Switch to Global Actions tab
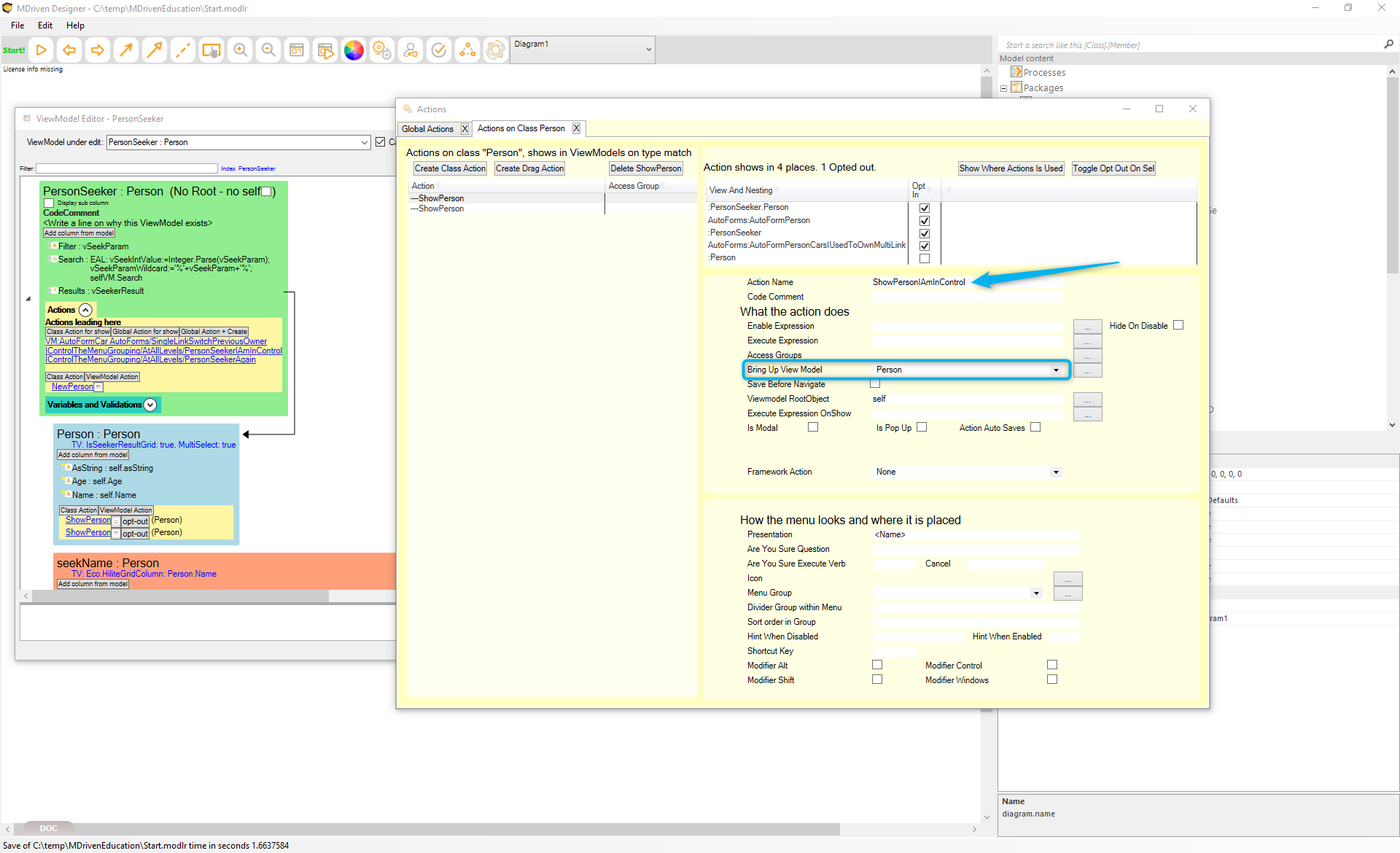Screen dimensions: 1400x853 [428, 129]
